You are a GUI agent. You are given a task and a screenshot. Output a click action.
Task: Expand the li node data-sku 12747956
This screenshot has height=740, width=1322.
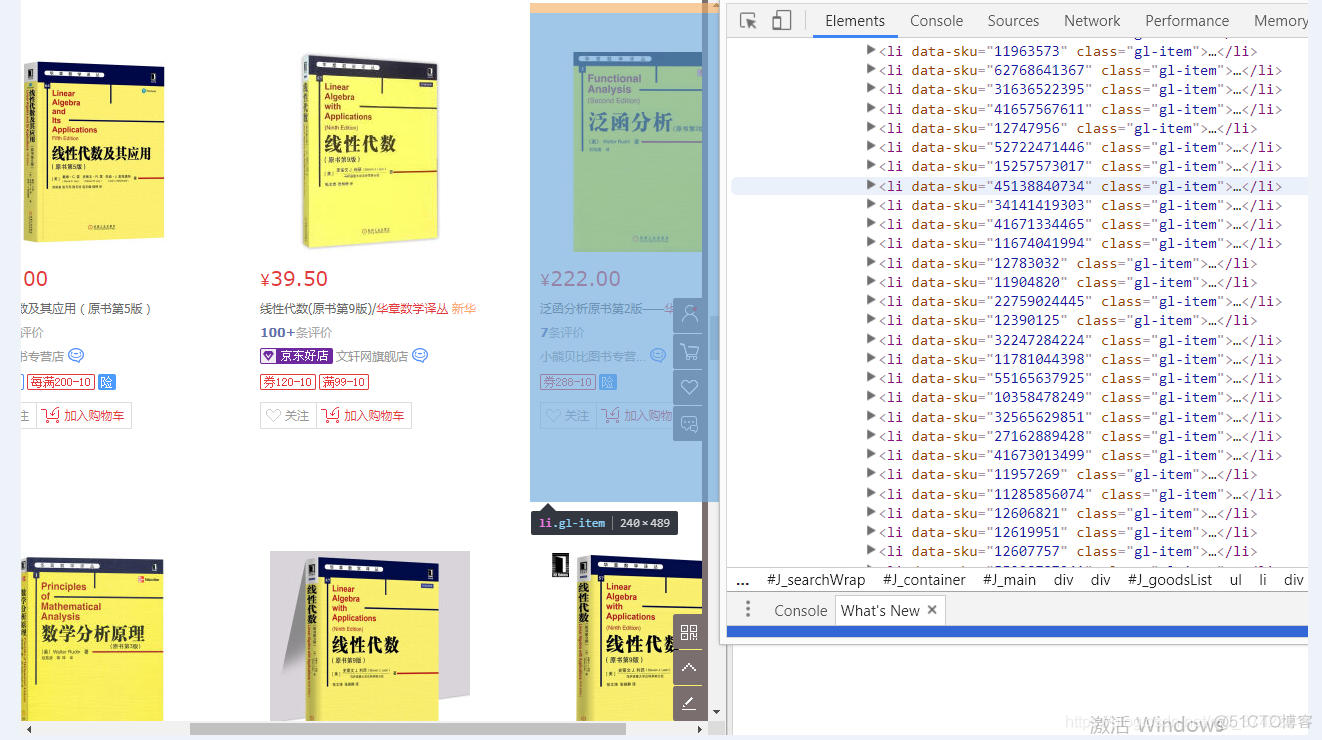(871, 128)
